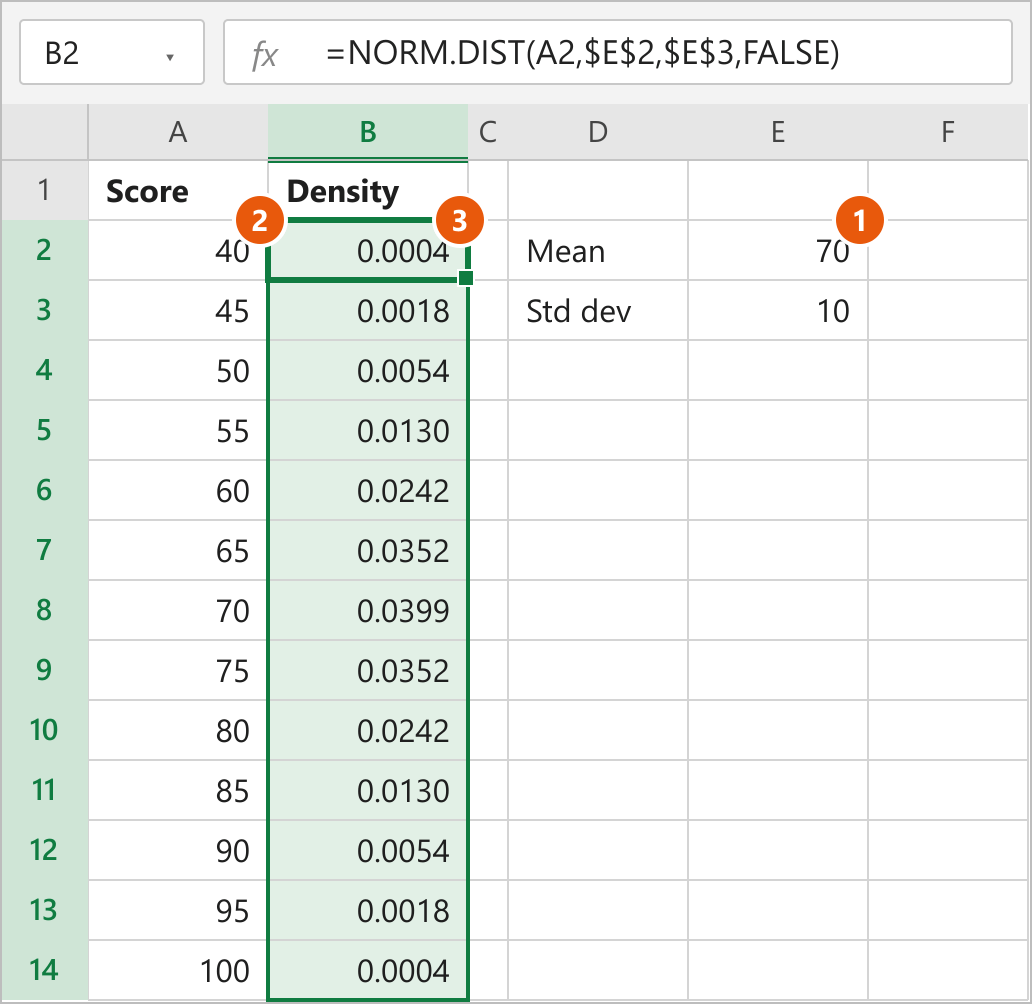
Task: Select density cell 0.0130 in row 11
Action: click(x=368, y=789)
